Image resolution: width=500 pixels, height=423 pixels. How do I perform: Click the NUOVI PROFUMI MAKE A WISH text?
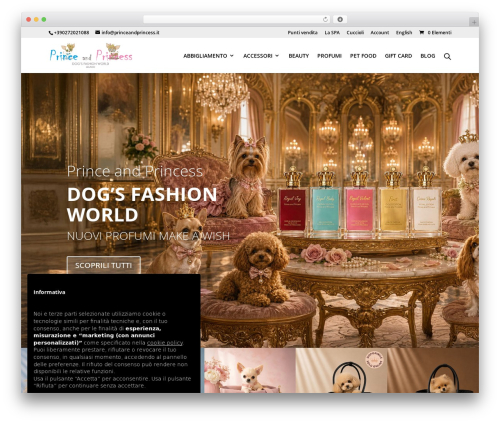(148, 236)
